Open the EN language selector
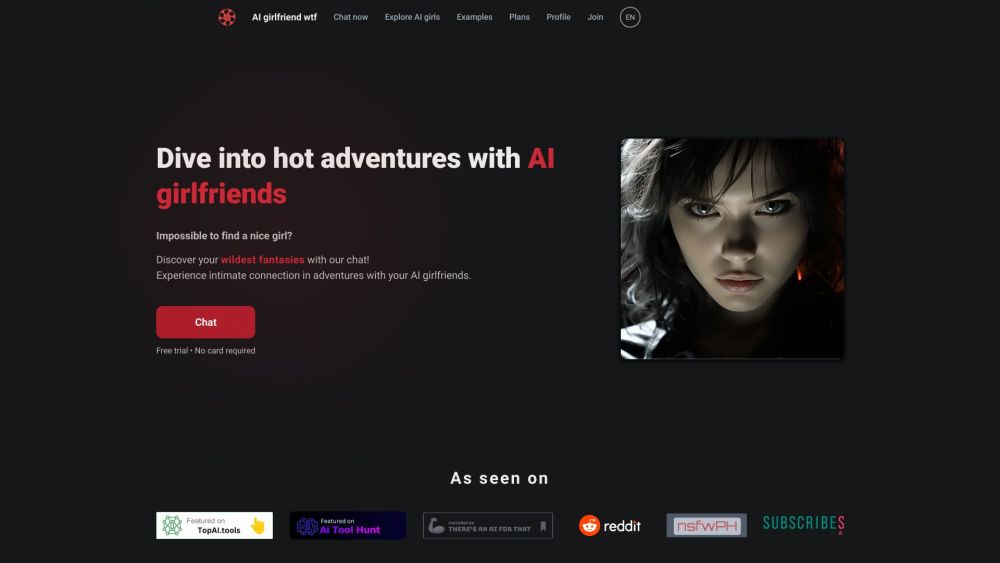 (x=629, y=17)
